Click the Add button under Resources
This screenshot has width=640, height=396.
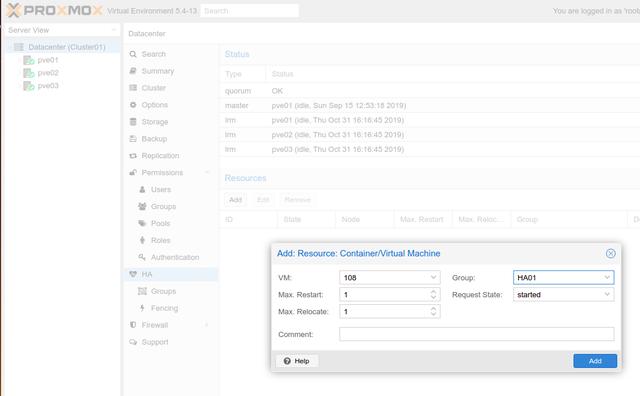coord(236,200)
